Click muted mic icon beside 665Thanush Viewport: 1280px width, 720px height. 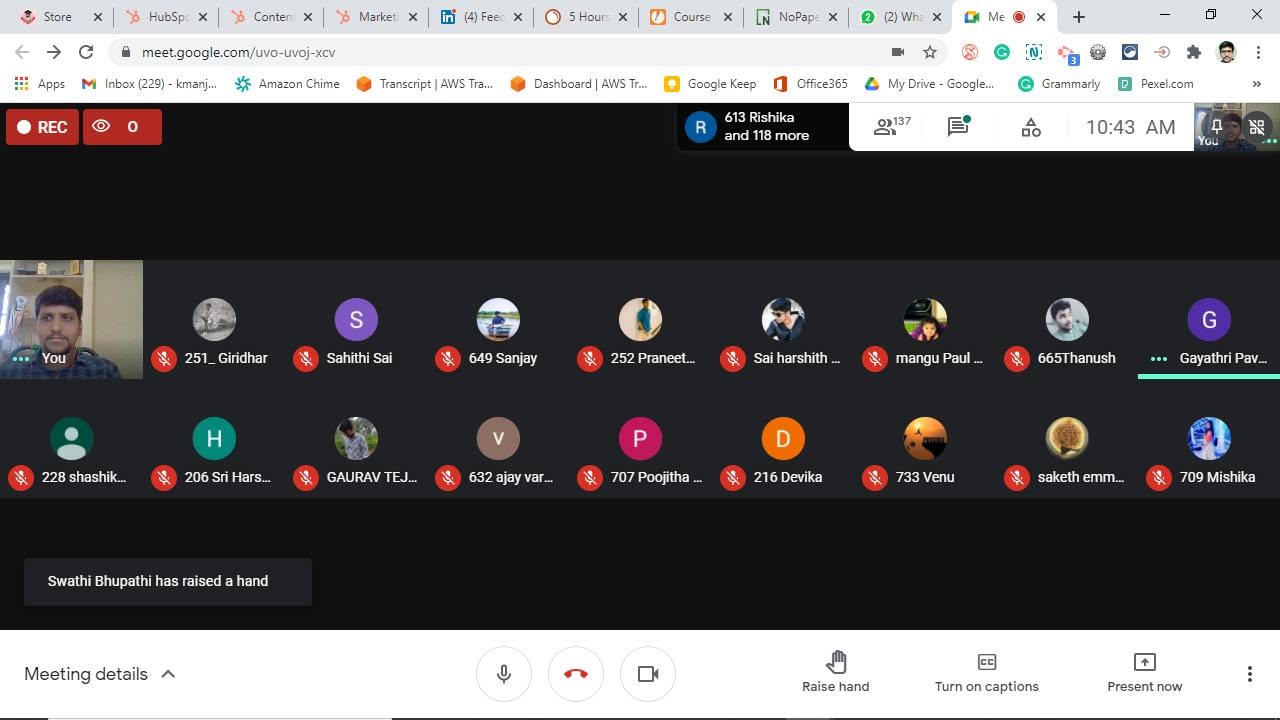1017,358
